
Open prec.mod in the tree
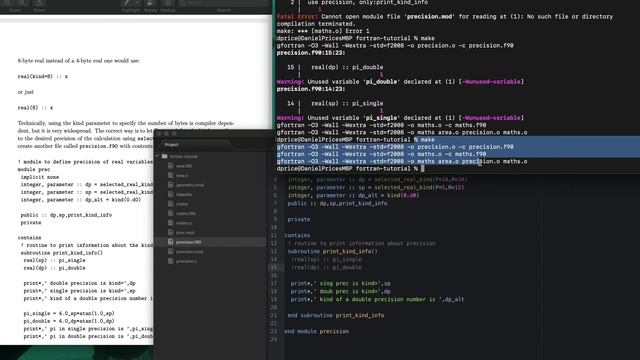[x=185, y=233]
